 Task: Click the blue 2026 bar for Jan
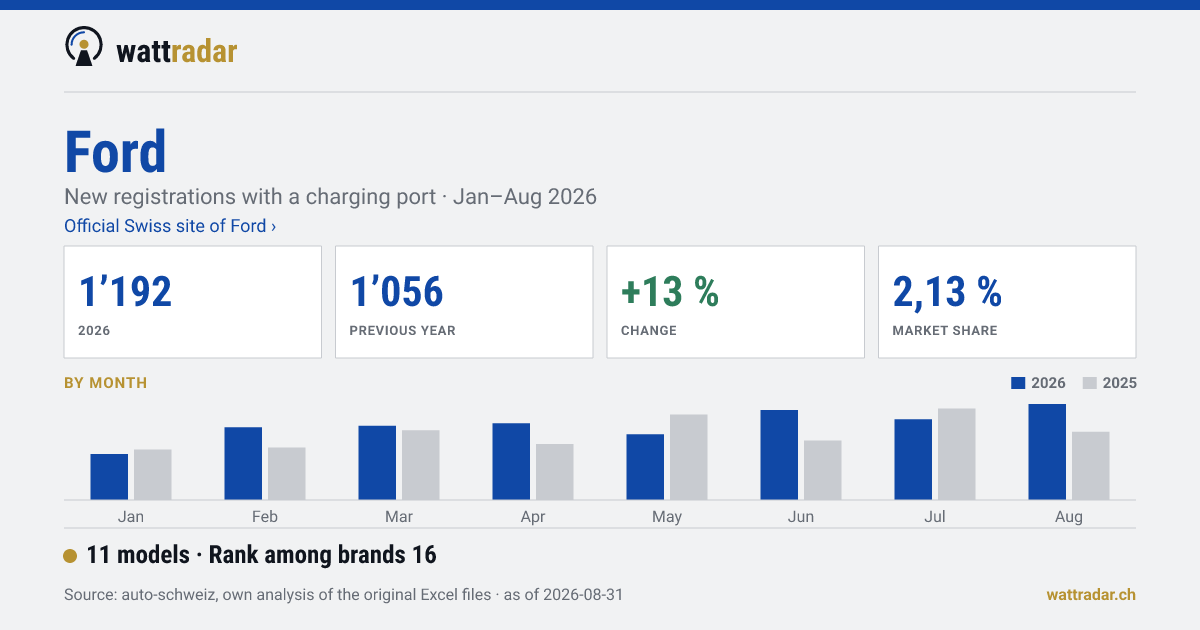coord(109,477)
